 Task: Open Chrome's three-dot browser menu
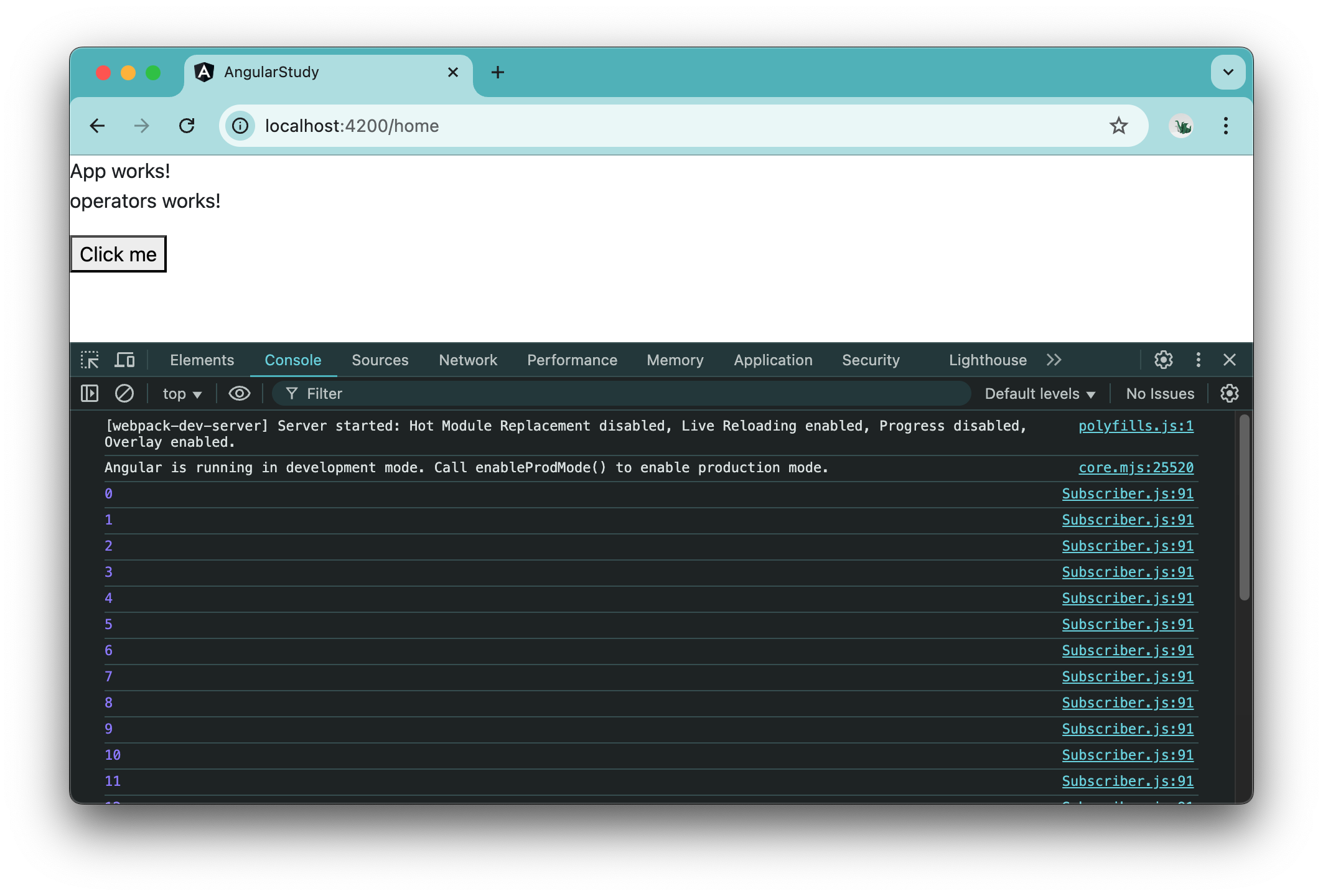[1225, 126]
